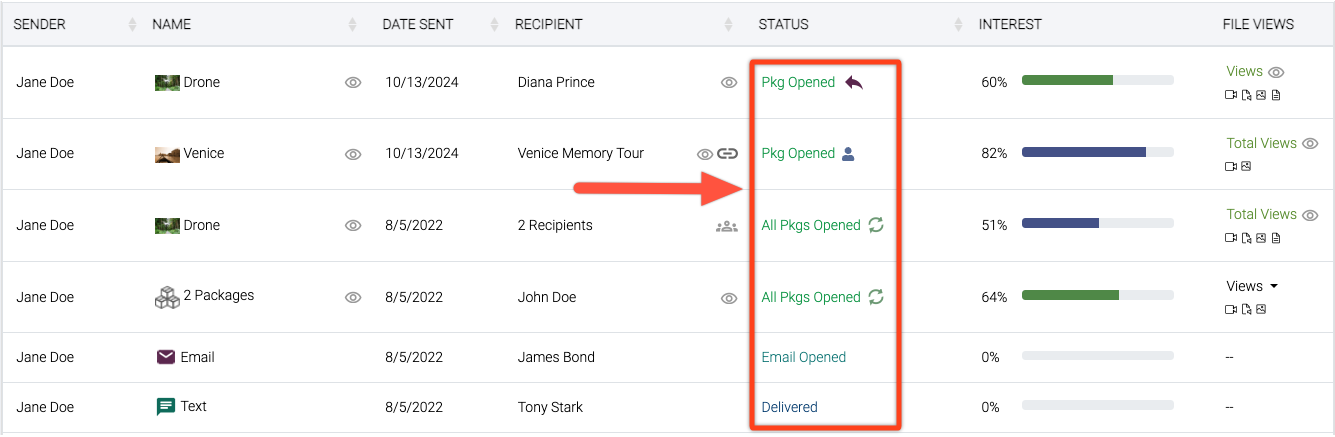Click the person icon in Venice status
The width and height of the screenshot is (1335, 437).
[x=848, y=153]
